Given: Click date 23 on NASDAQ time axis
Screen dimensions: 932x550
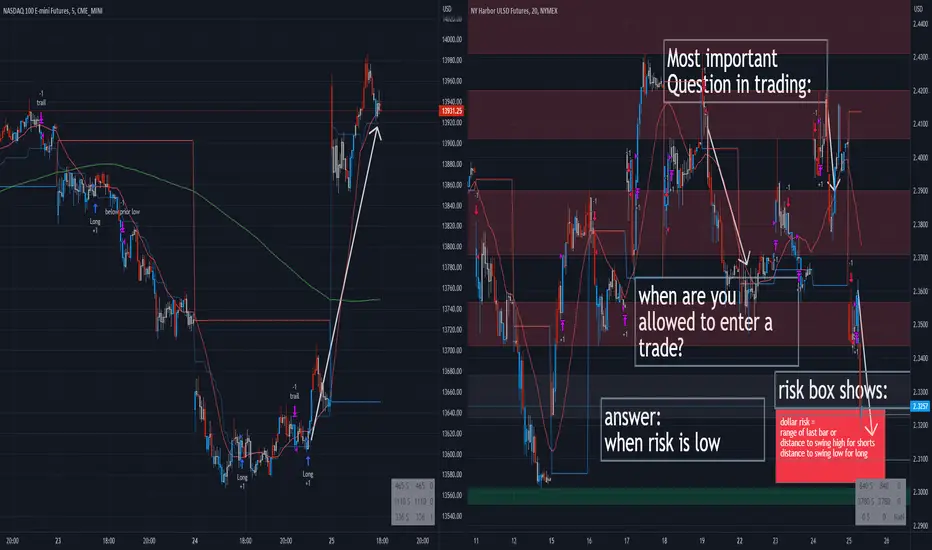Looking at the screenshot, I should pos(58,541).
